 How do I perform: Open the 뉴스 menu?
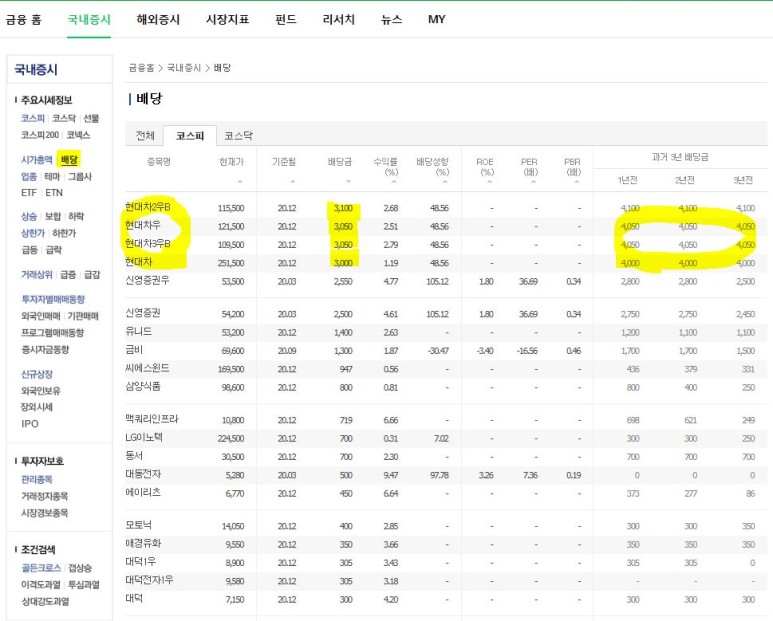point(391,20)
